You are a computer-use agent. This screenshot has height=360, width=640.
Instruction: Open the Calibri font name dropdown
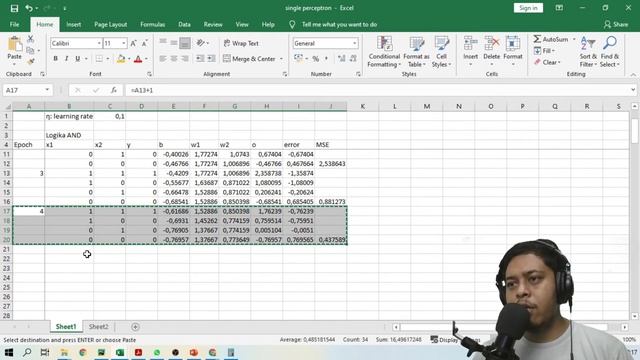pyautogui.click(x=99, y=43)
